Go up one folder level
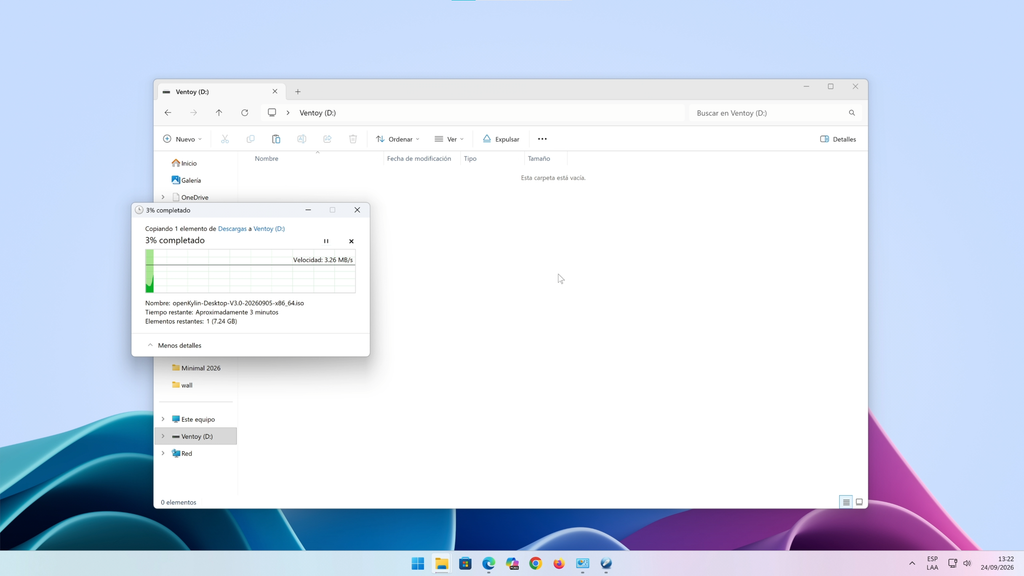 tap(219, 113)
